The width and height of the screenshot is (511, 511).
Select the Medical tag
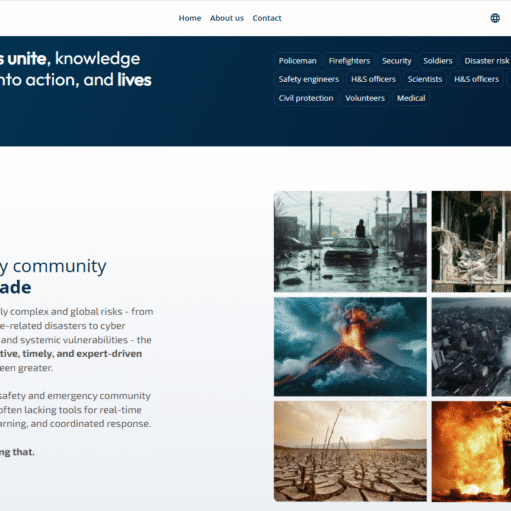411,98
